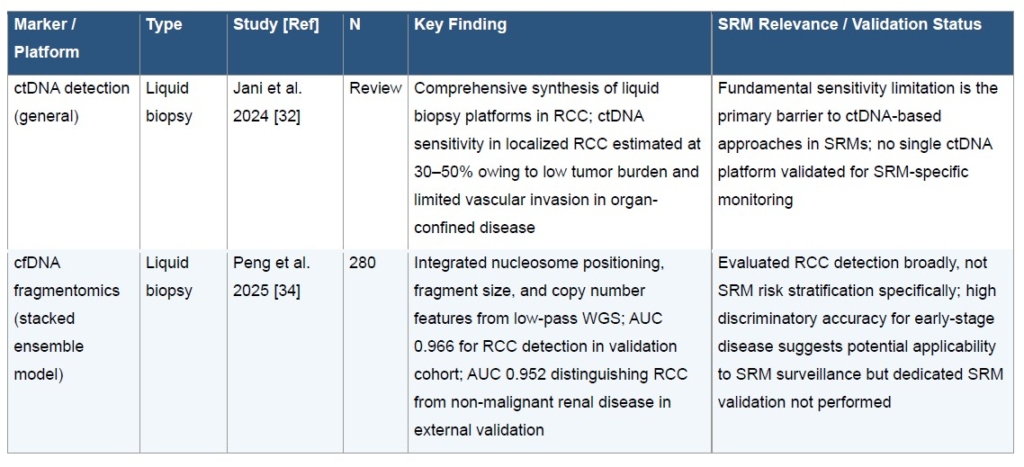
Task: Click the "Comprehensive synthesis of liquid biopsy" finding
Action: tap(536, 88)
